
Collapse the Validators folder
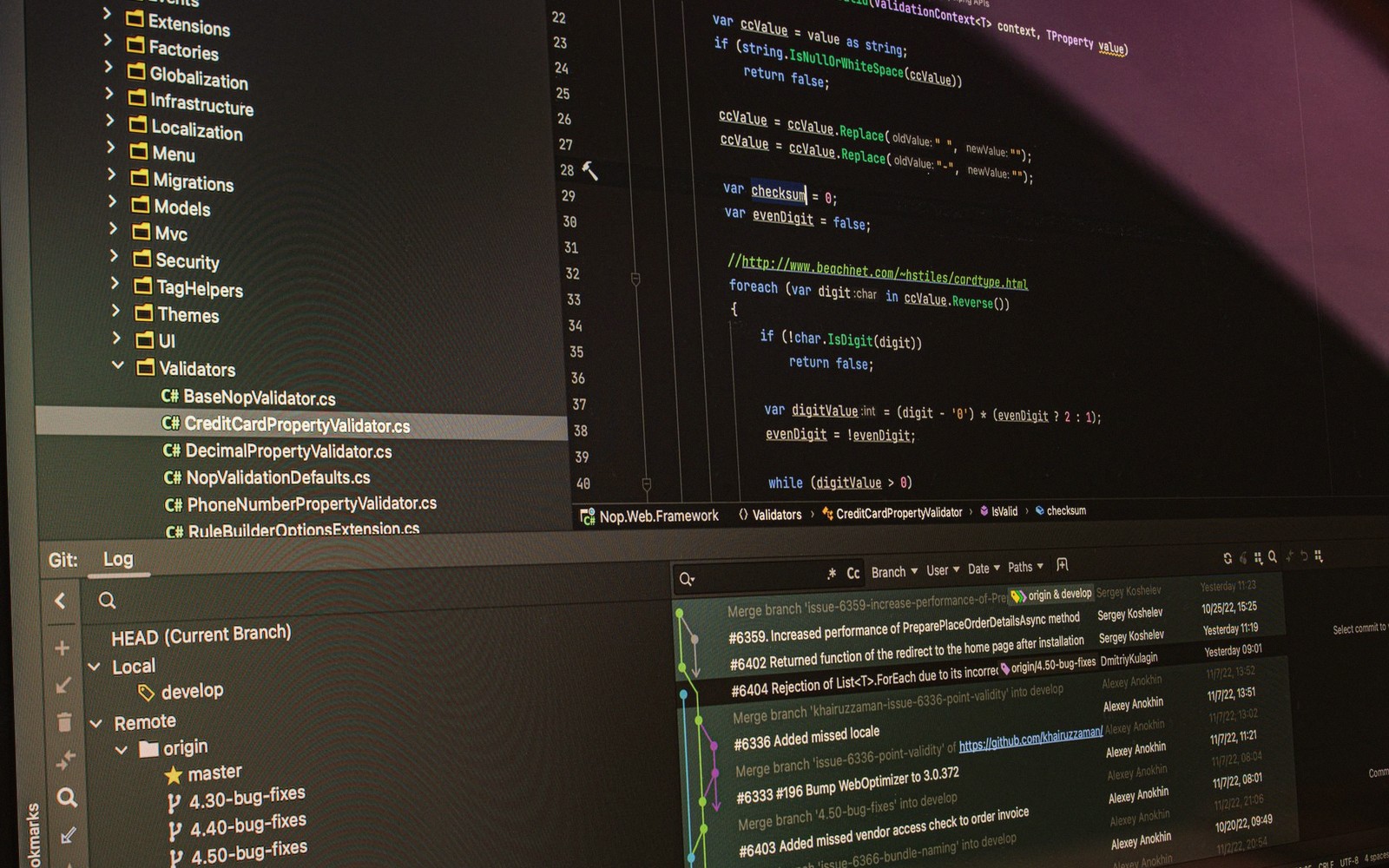(x=118, y=365)
